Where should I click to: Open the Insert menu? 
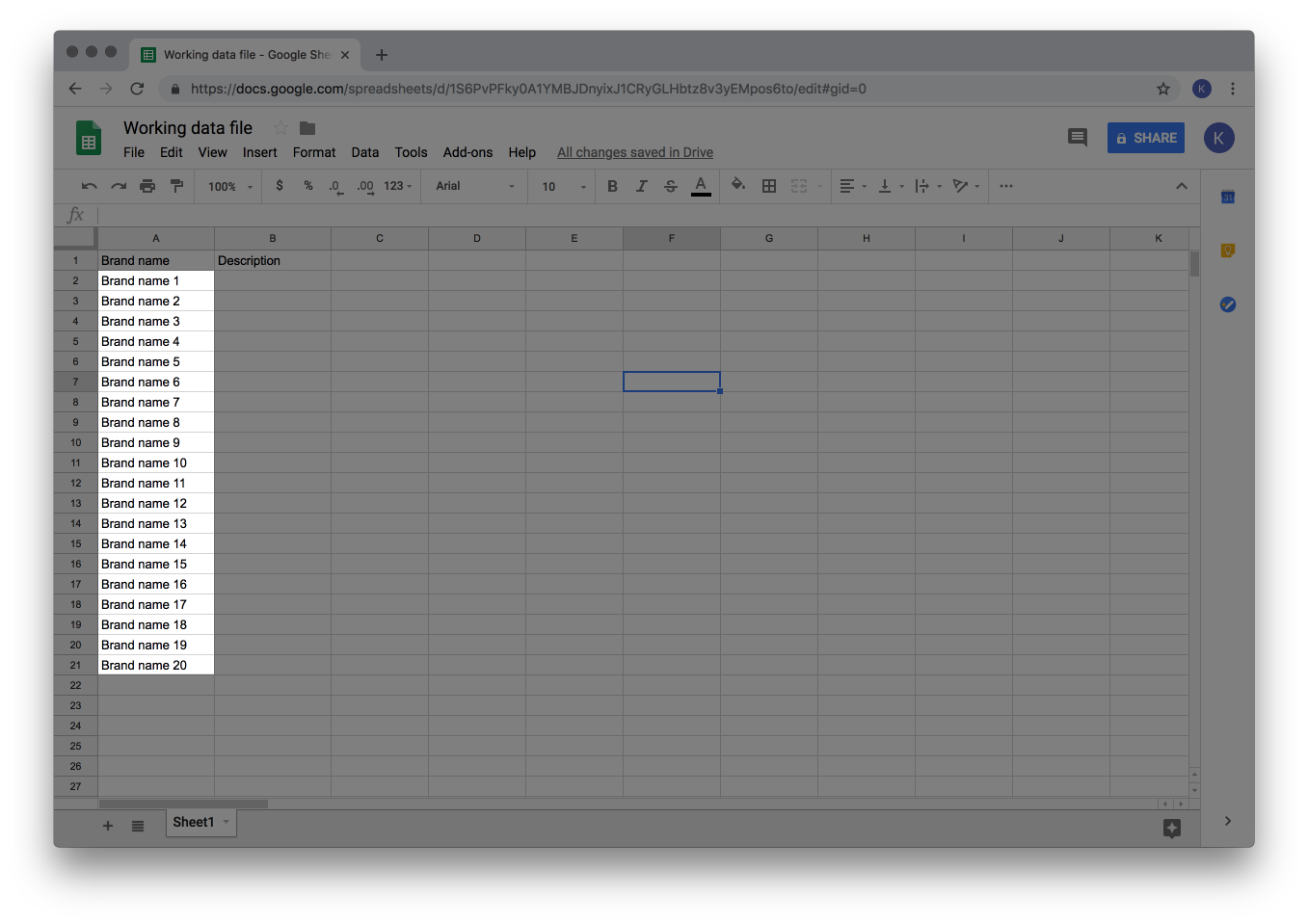[260, 152]
